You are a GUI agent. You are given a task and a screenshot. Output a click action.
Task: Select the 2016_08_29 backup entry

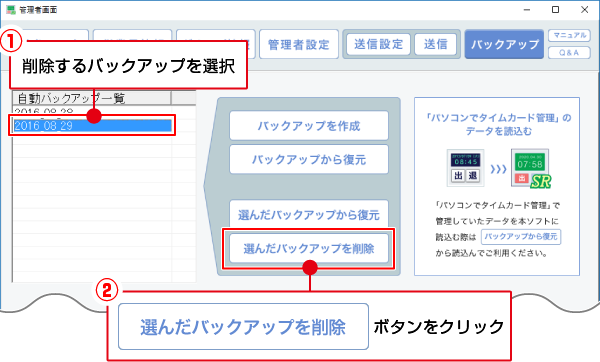[92, 126]
